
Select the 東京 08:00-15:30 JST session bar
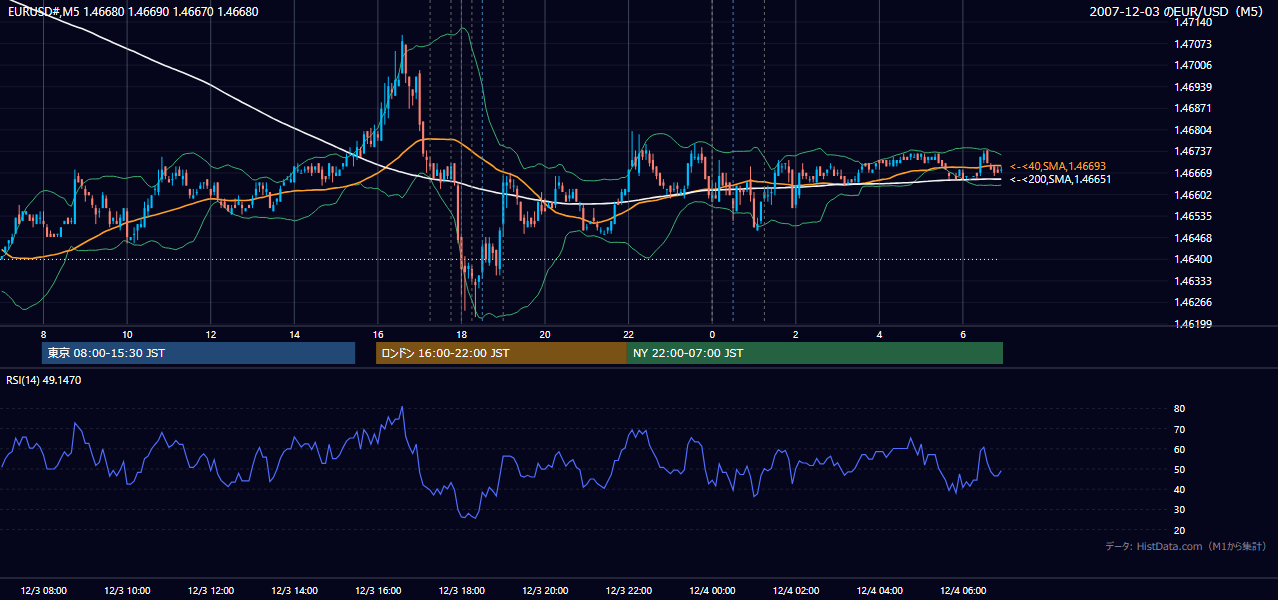[198, 353]
